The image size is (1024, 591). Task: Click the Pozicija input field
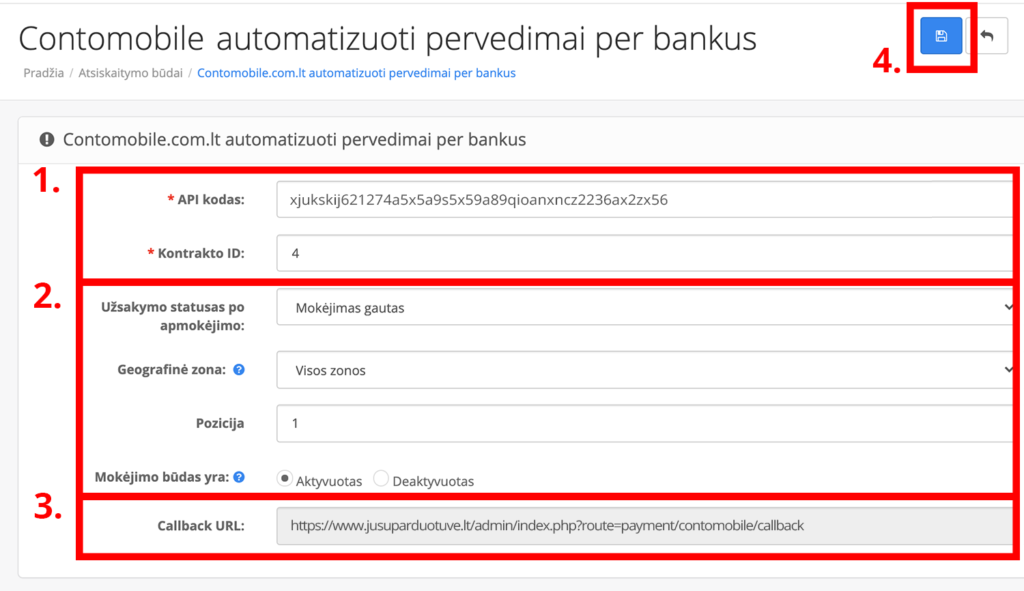[649, 424]
